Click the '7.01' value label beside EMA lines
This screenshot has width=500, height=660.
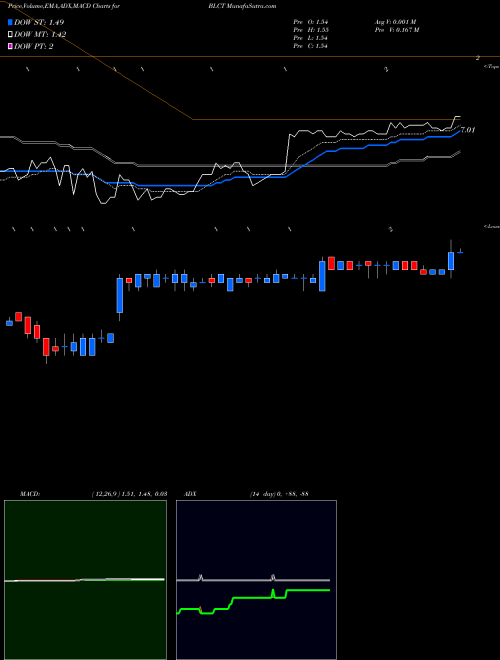[468, 130]
